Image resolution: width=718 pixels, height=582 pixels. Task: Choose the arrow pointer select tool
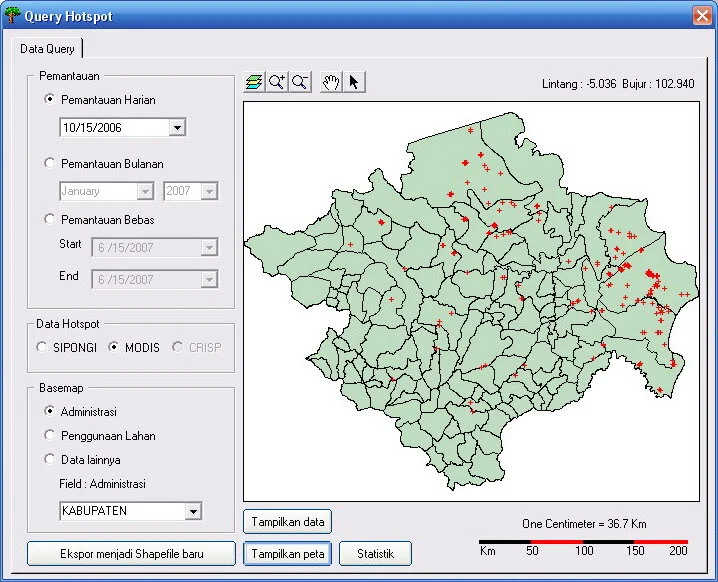point(354,82)
